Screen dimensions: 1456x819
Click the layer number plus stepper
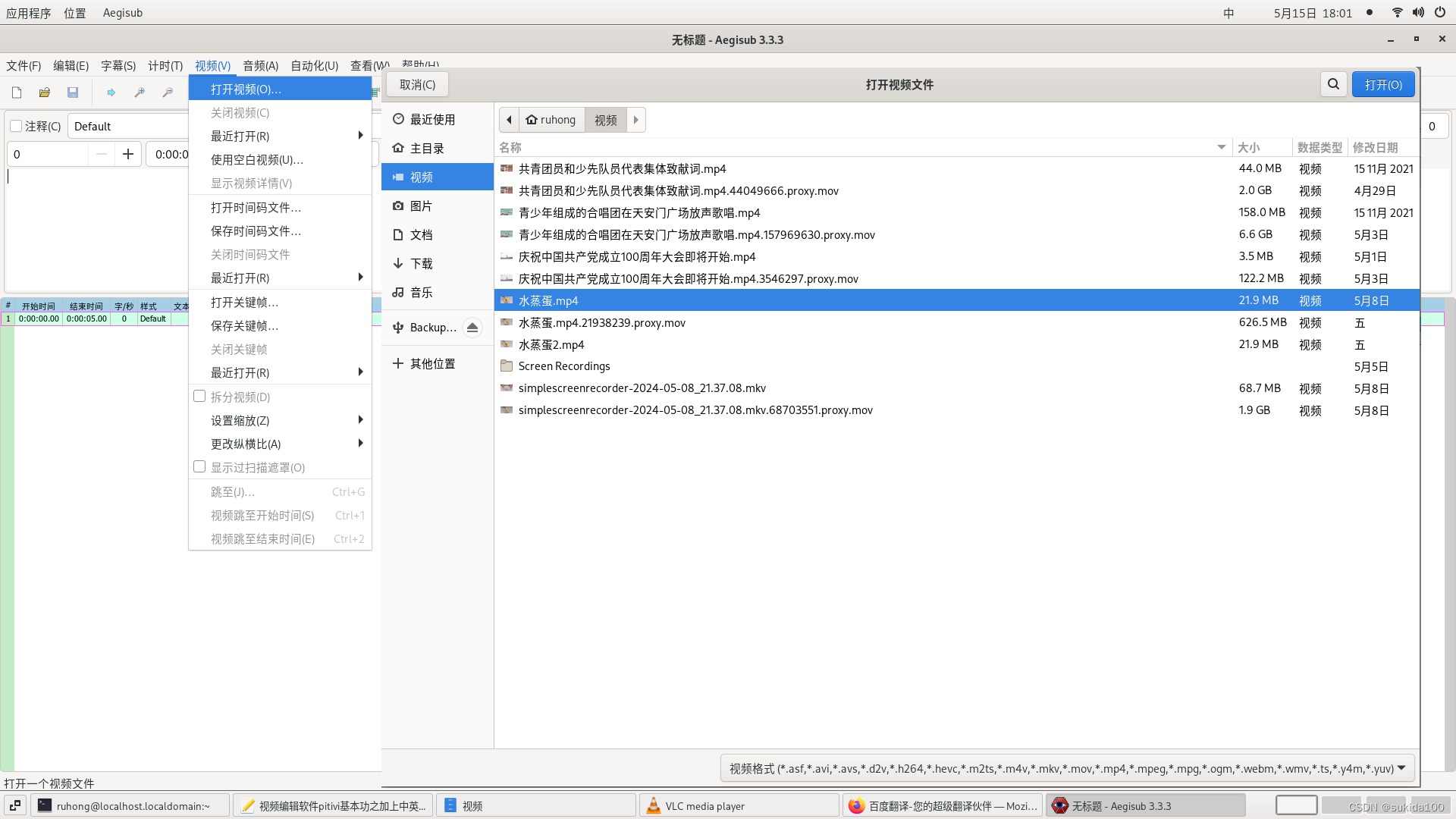(x=128, y=154)
